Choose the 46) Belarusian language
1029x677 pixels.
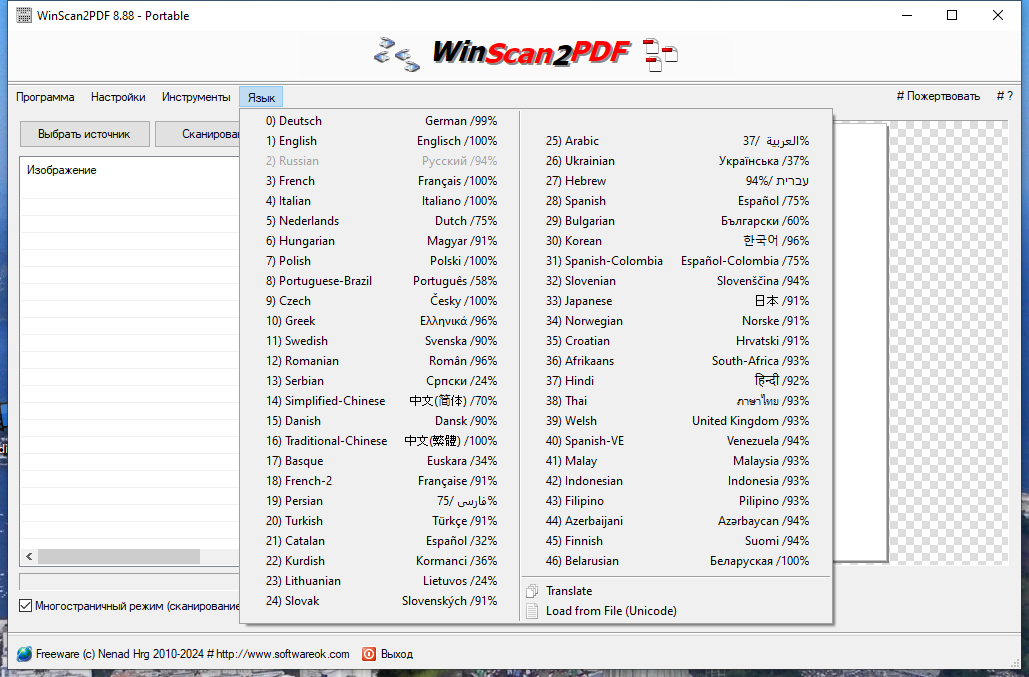click(x=677, y=561)
